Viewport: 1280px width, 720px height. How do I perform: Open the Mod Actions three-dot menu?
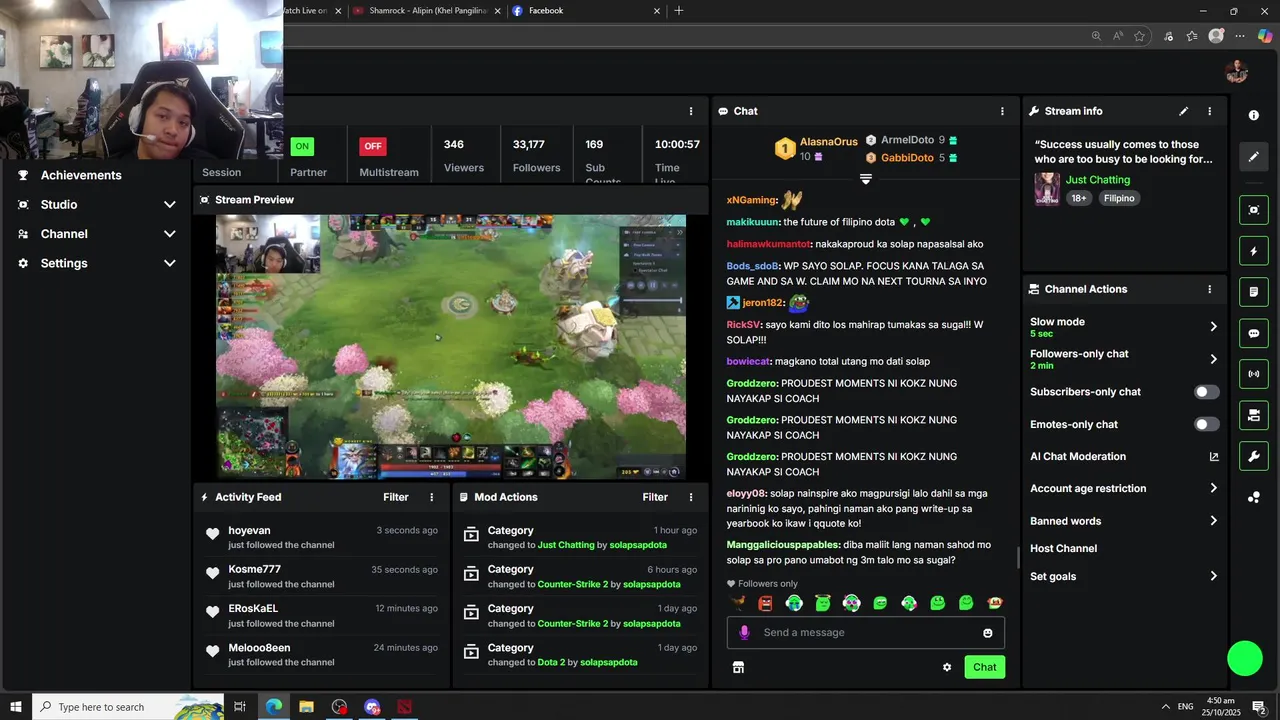pos(690,497)
